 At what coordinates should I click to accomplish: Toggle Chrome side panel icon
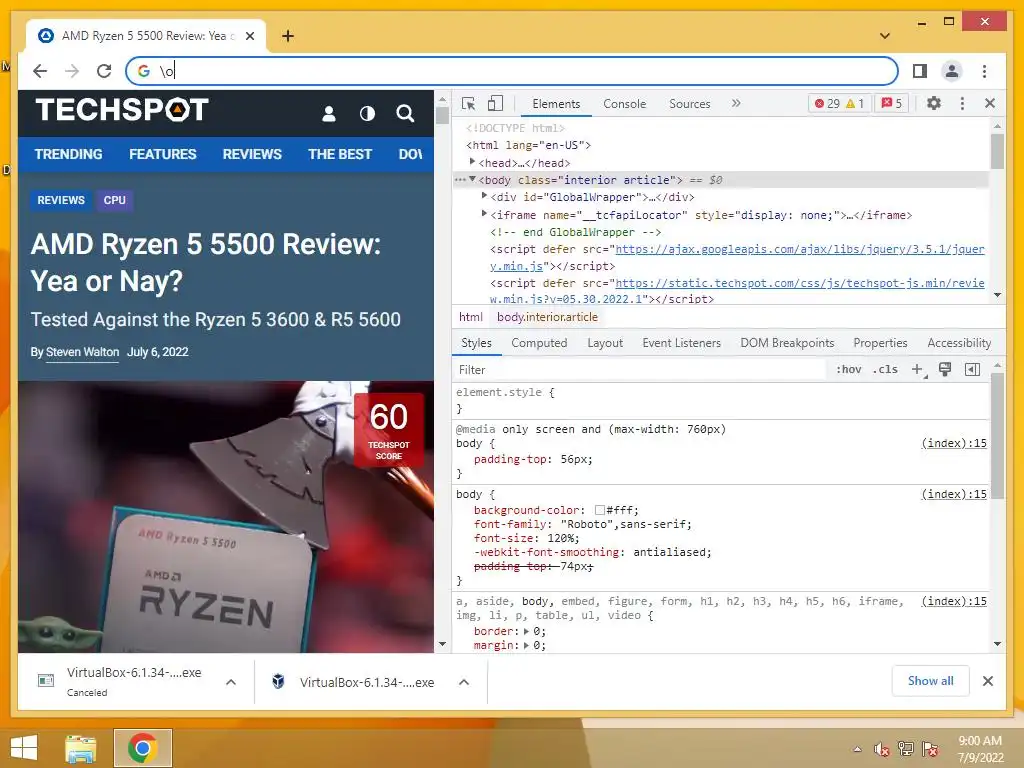click(x=920, y=71)
